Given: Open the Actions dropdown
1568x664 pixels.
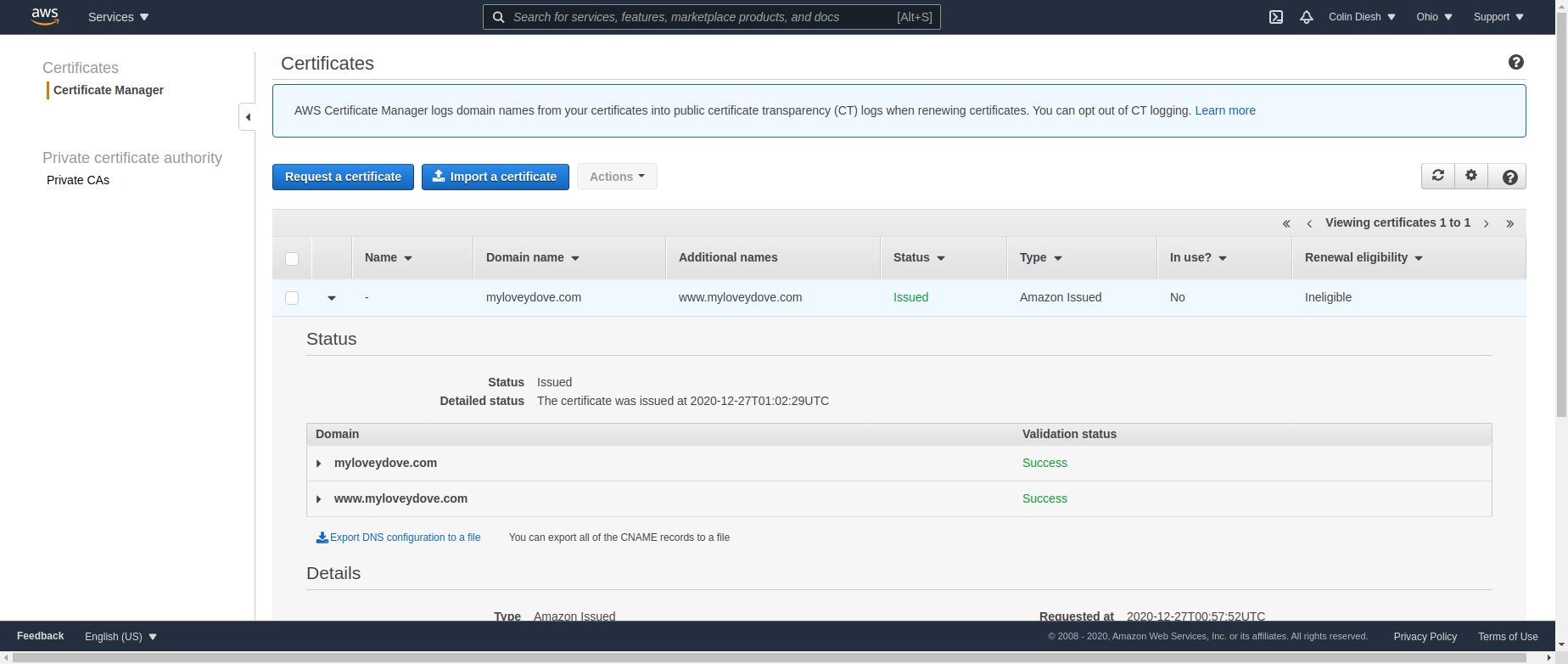Looking at the screenshot, I should pyautogui.click(x=617, y=177).
